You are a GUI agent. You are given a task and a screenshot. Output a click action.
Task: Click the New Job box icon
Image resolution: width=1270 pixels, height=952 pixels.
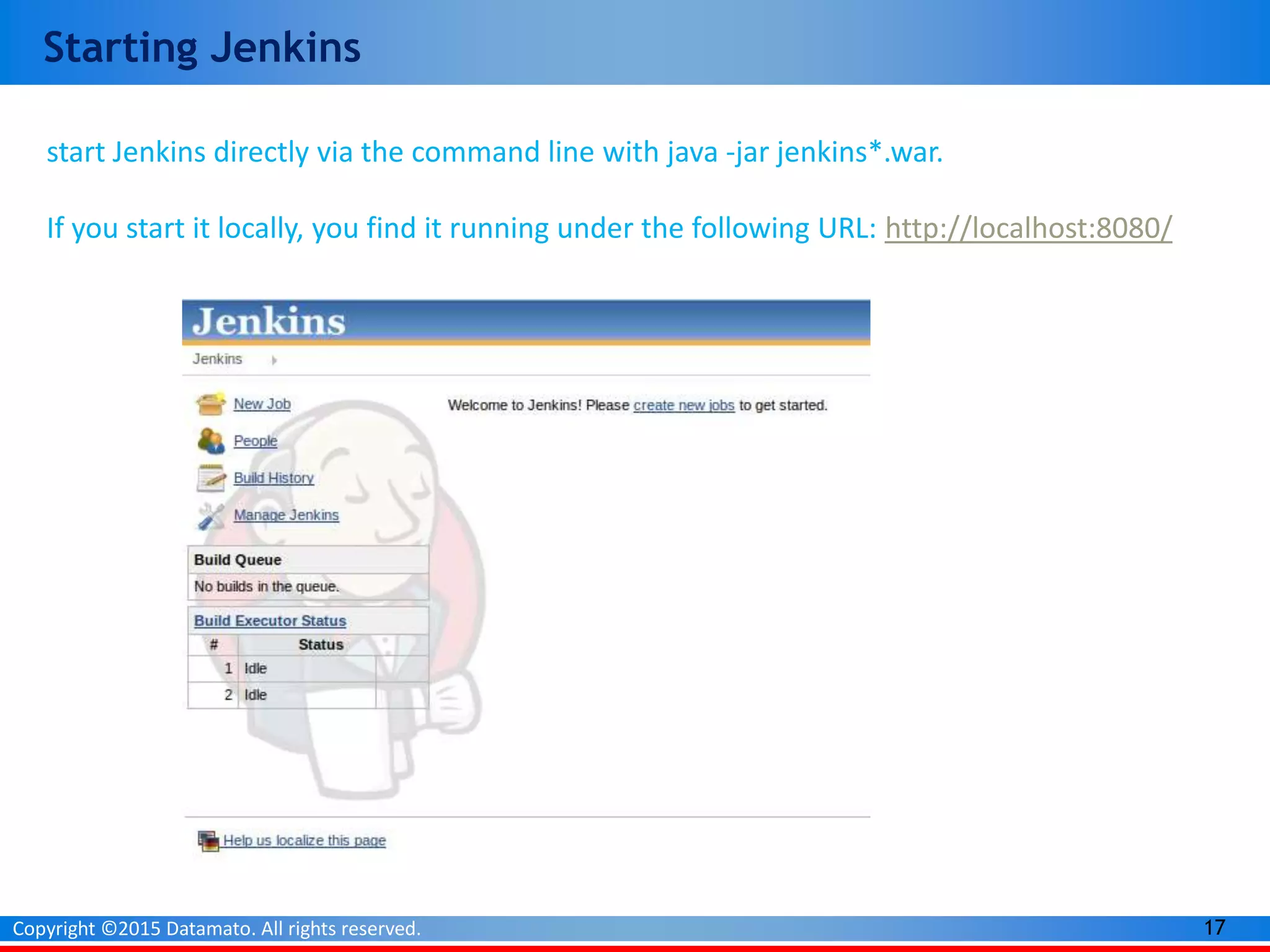211,404
